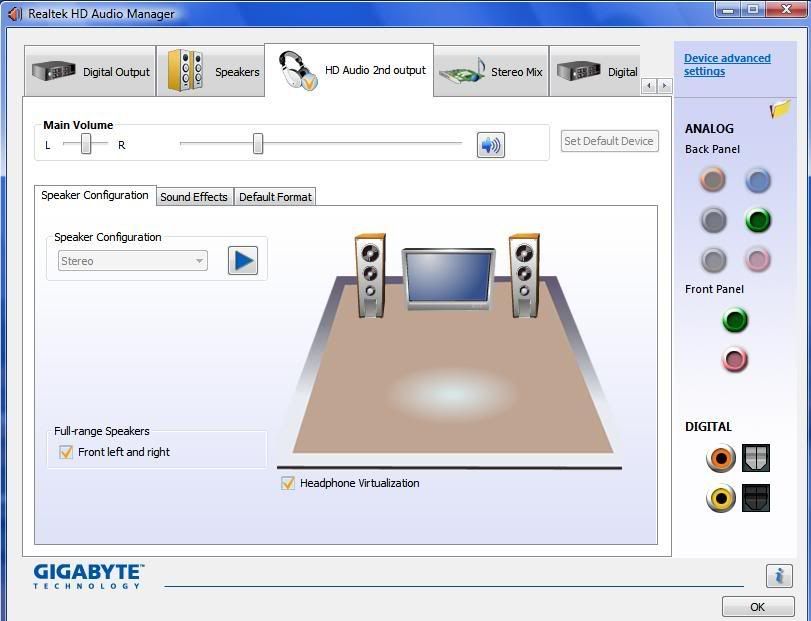The height and width of the screenshot is (621, 811).
Task: Open Device advanced settings link
Action: point(727,65)
